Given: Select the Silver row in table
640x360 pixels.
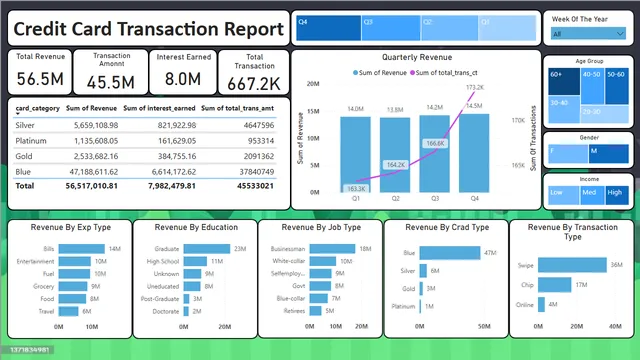Looking at the screenshot, I should (145, 125).
